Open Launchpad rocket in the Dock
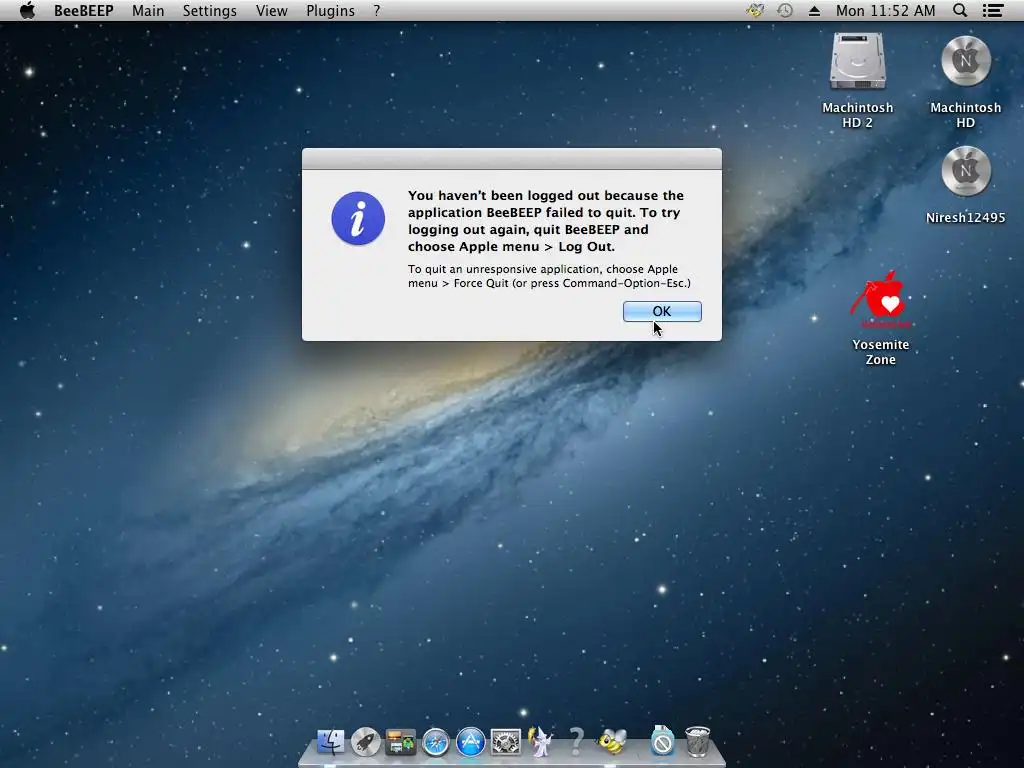1024x768 pixels. point(366,743)
